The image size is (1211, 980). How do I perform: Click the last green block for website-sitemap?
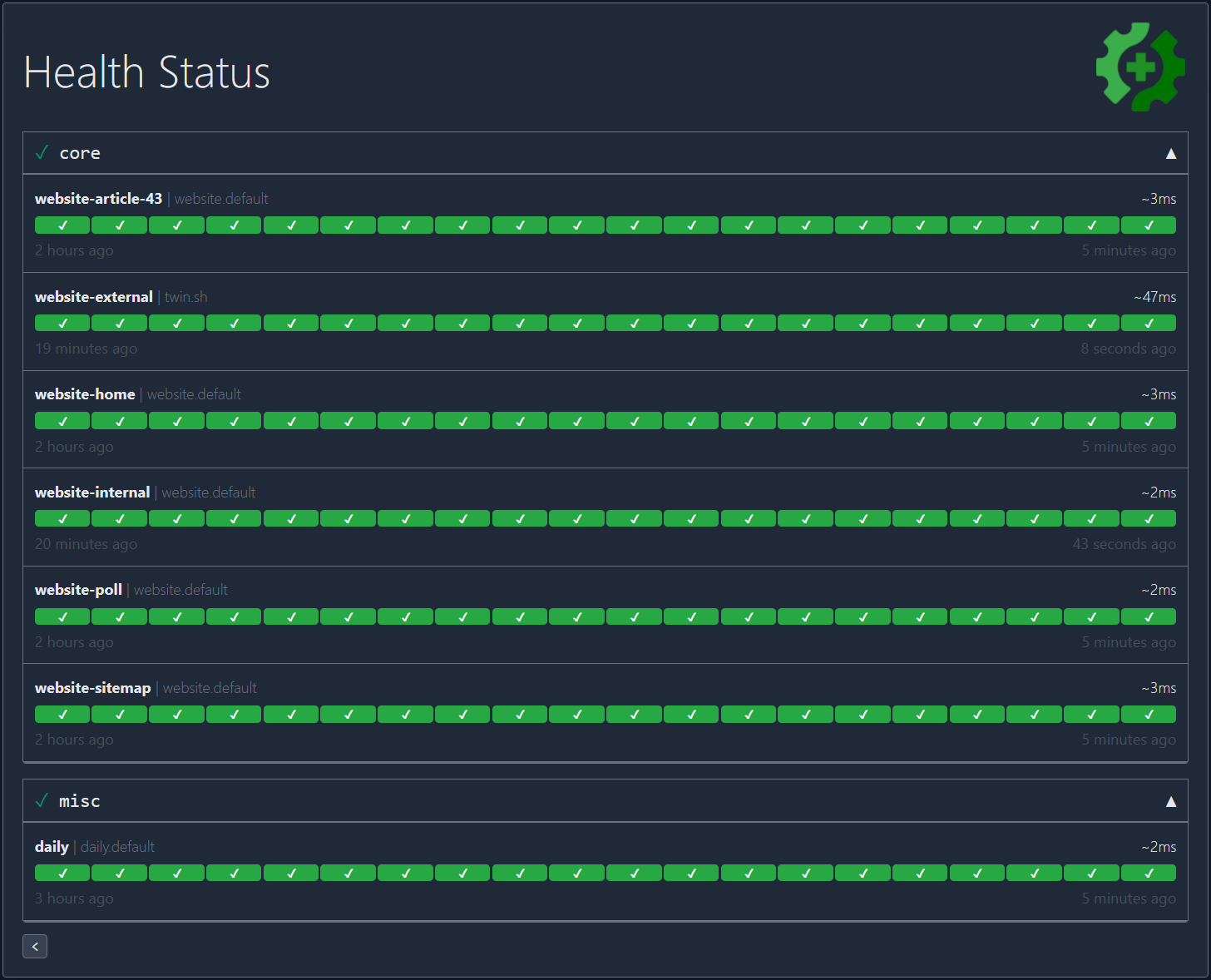click(1148, 714)
